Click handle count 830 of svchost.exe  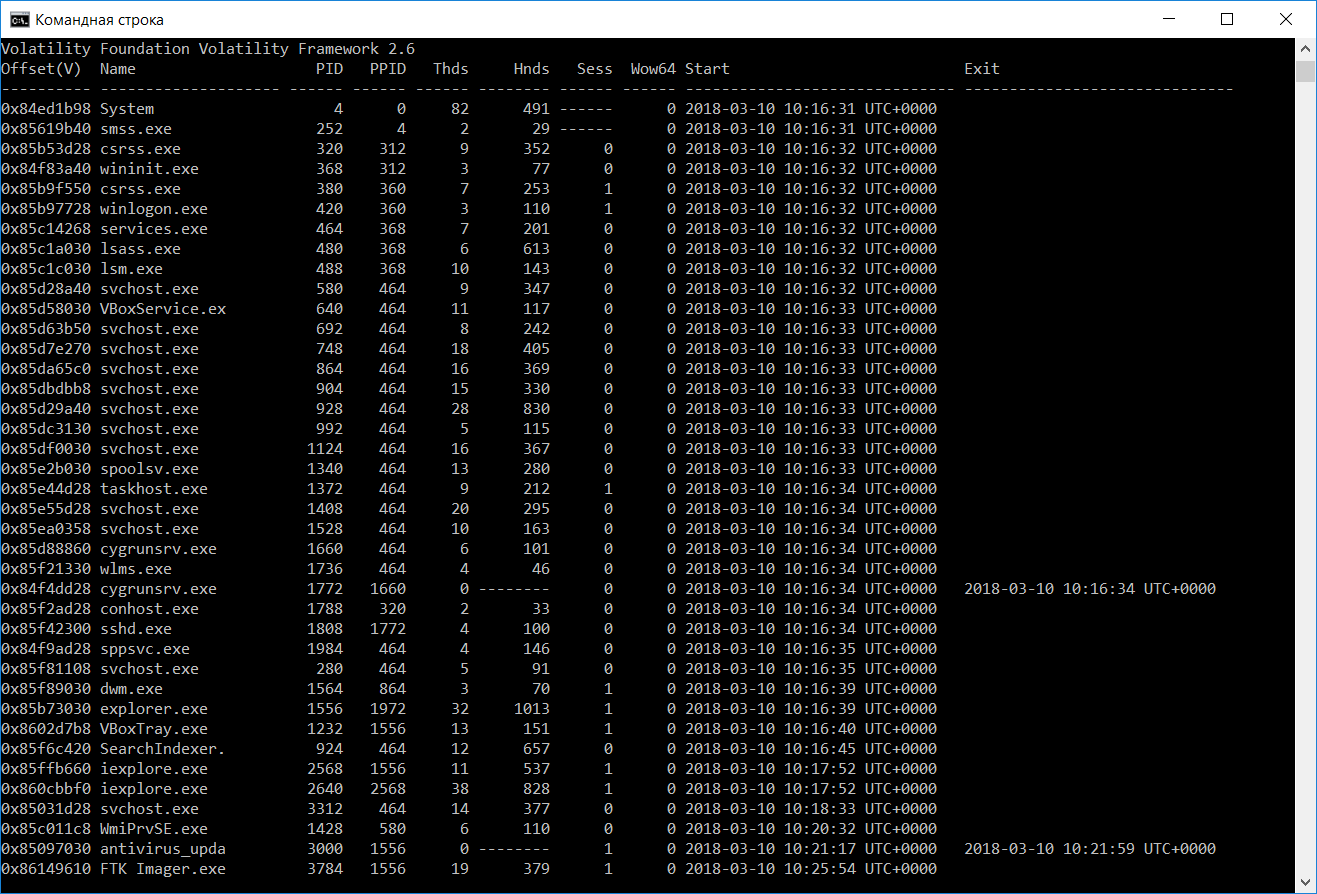coord(537,409)
